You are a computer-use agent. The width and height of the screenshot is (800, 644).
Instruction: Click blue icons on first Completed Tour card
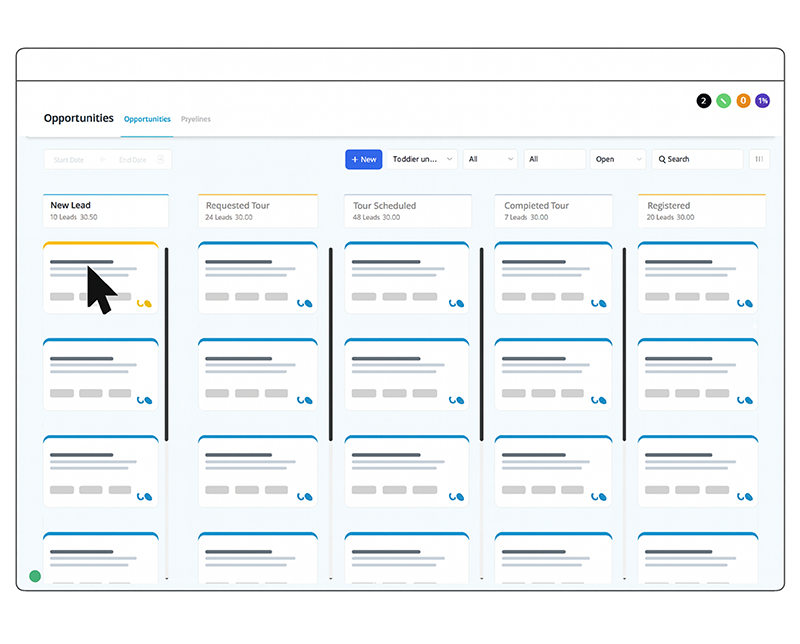[598, 304]
